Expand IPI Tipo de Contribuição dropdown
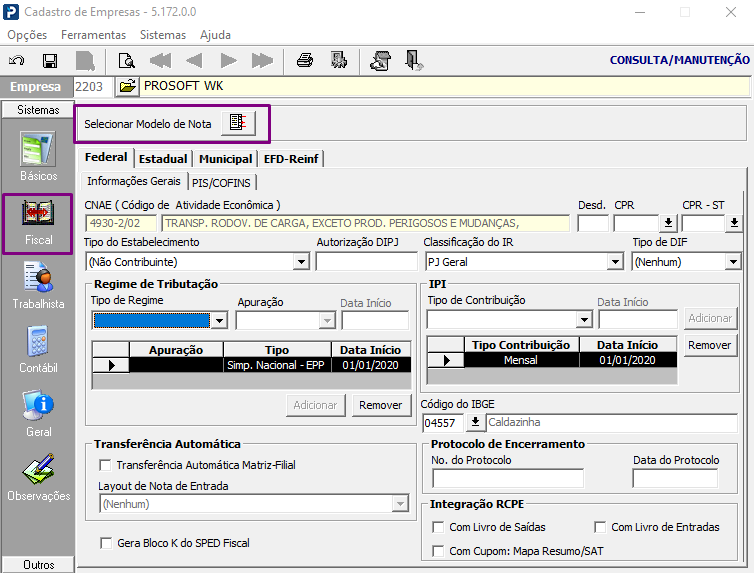Image resolution: width=754 pixels, height=573 pixels. tap(584, 319)
